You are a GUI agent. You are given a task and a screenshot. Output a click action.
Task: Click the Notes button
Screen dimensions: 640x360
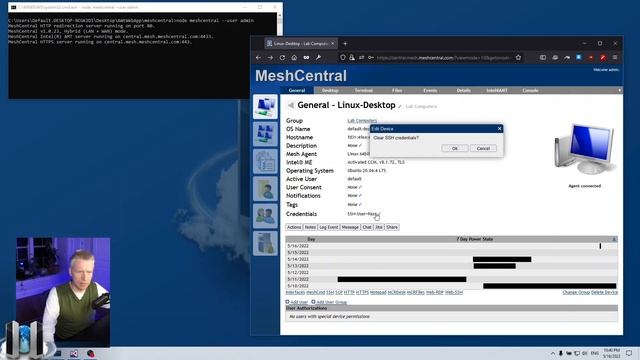tap(310, 227)
